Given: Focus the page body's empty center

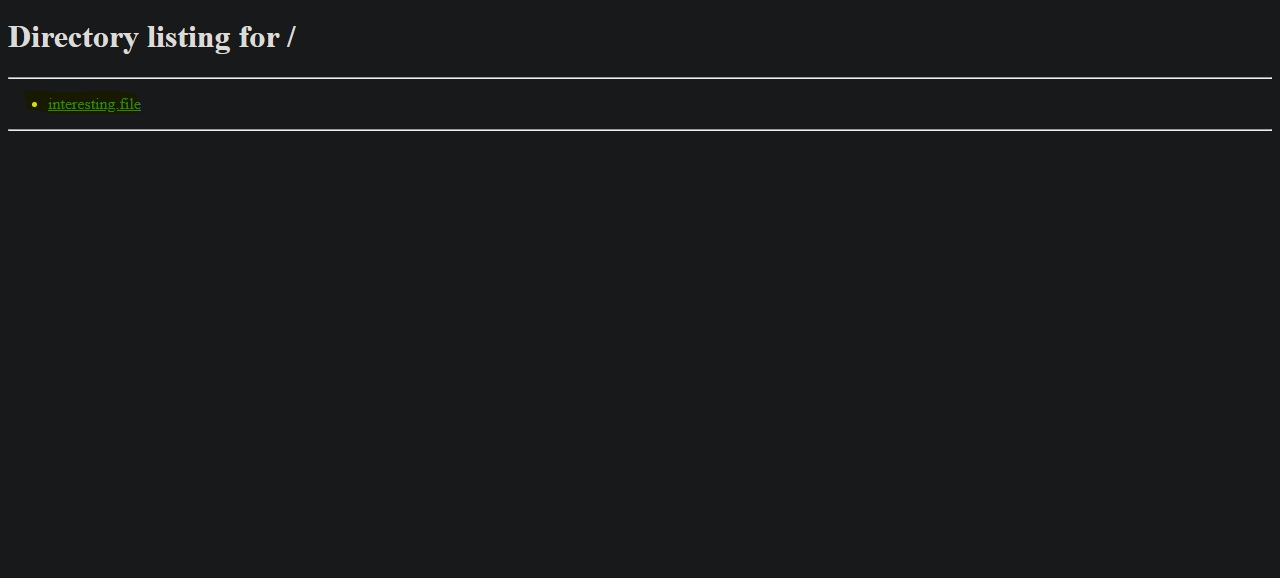Looking at the screenshot, I should coord(640,350).
